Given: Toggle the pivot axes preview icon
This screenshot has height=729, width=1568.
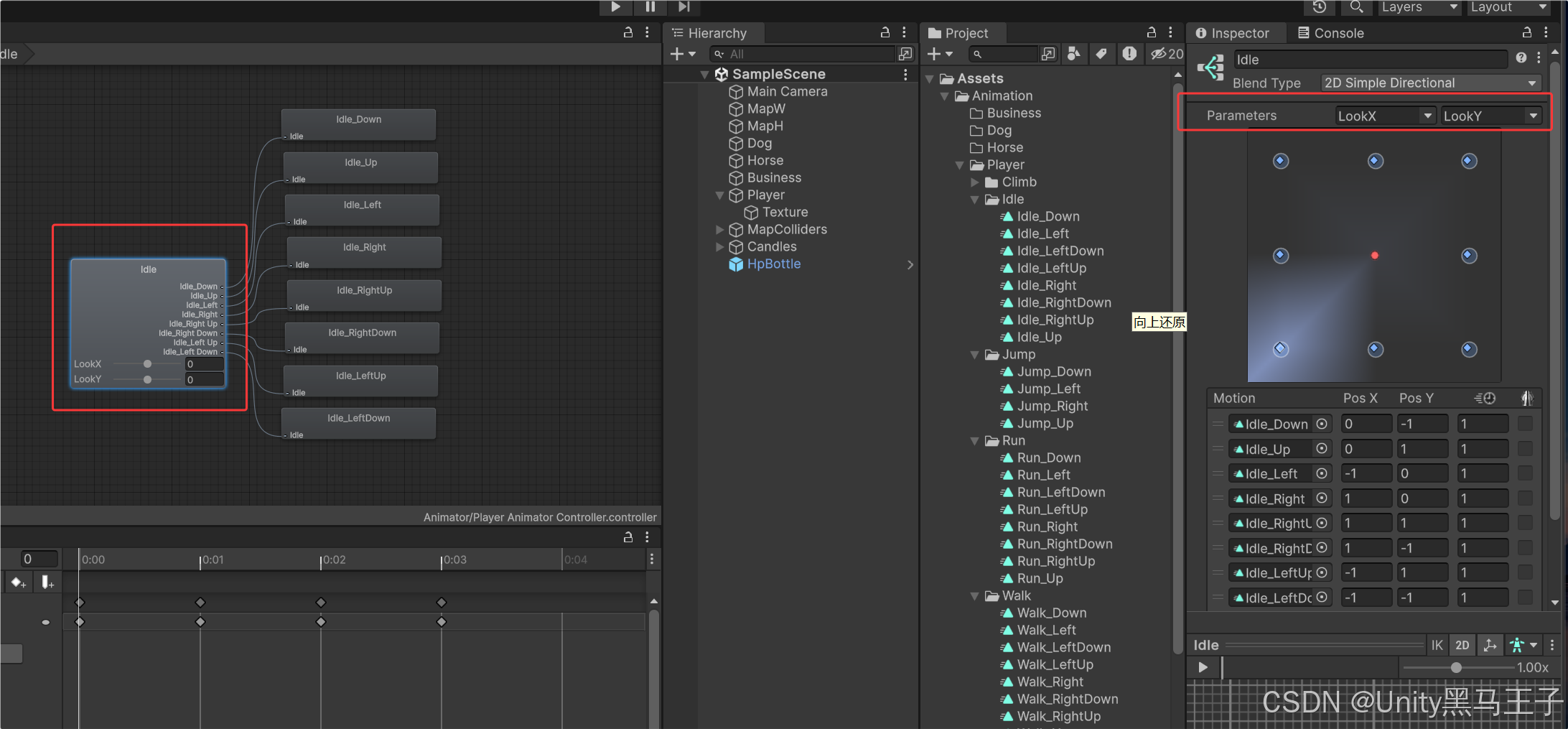Looking at the screenshot, I should pyautogui.click(x=1490, y=645).
